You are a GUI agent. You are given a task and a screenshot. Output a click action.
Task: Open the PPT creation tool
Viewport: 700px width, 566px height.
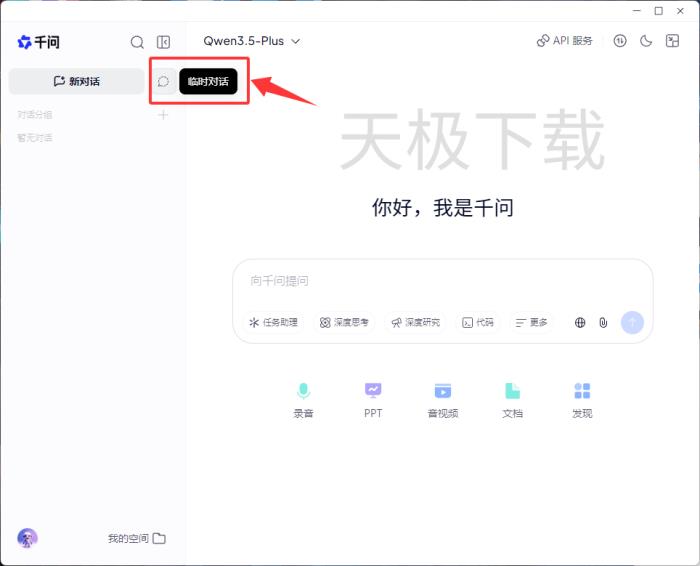pos(373,399)
